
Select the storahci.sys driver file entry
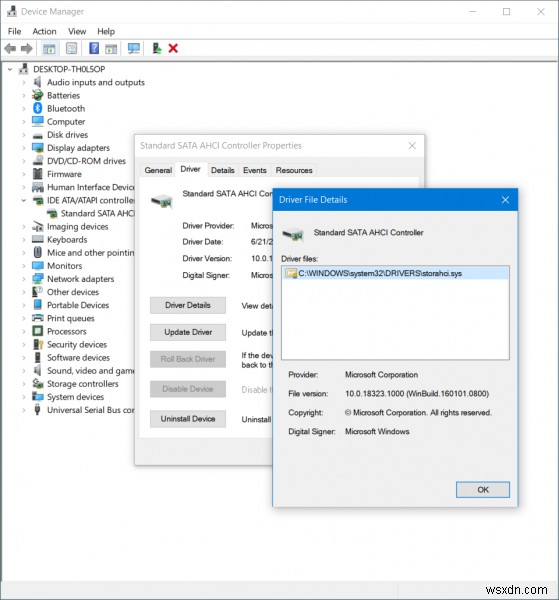pyautogui.click(x=395, y=273)
